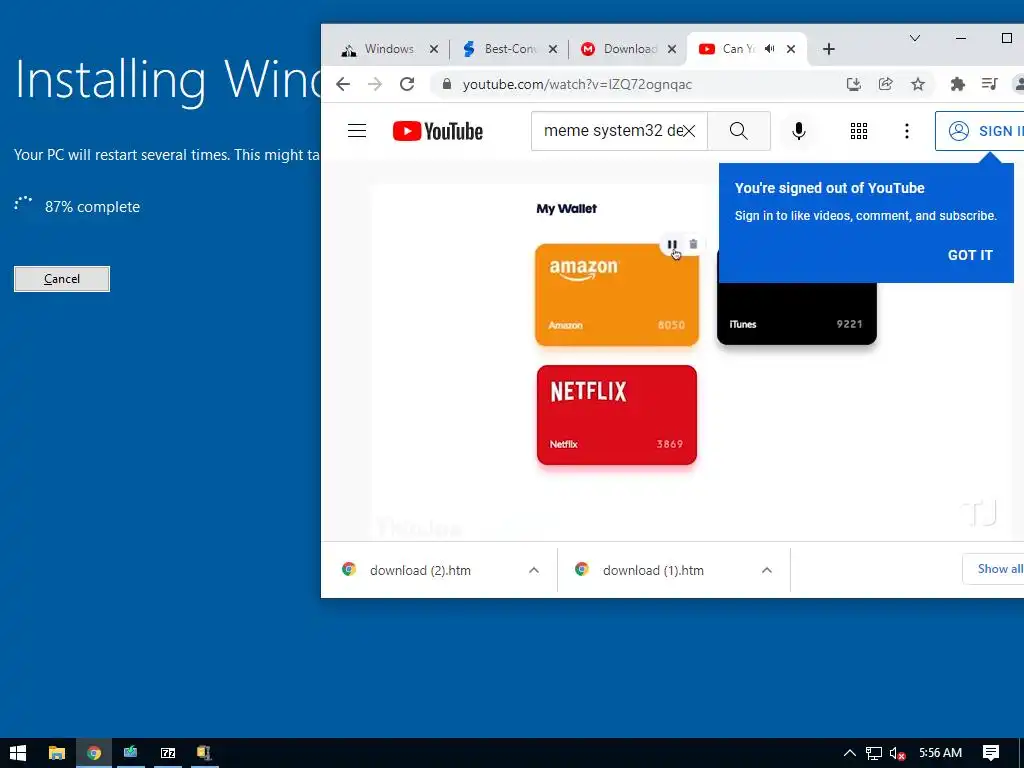Open the Windows Start menu
Viewport: 1024px width, 768px height.
18,753
